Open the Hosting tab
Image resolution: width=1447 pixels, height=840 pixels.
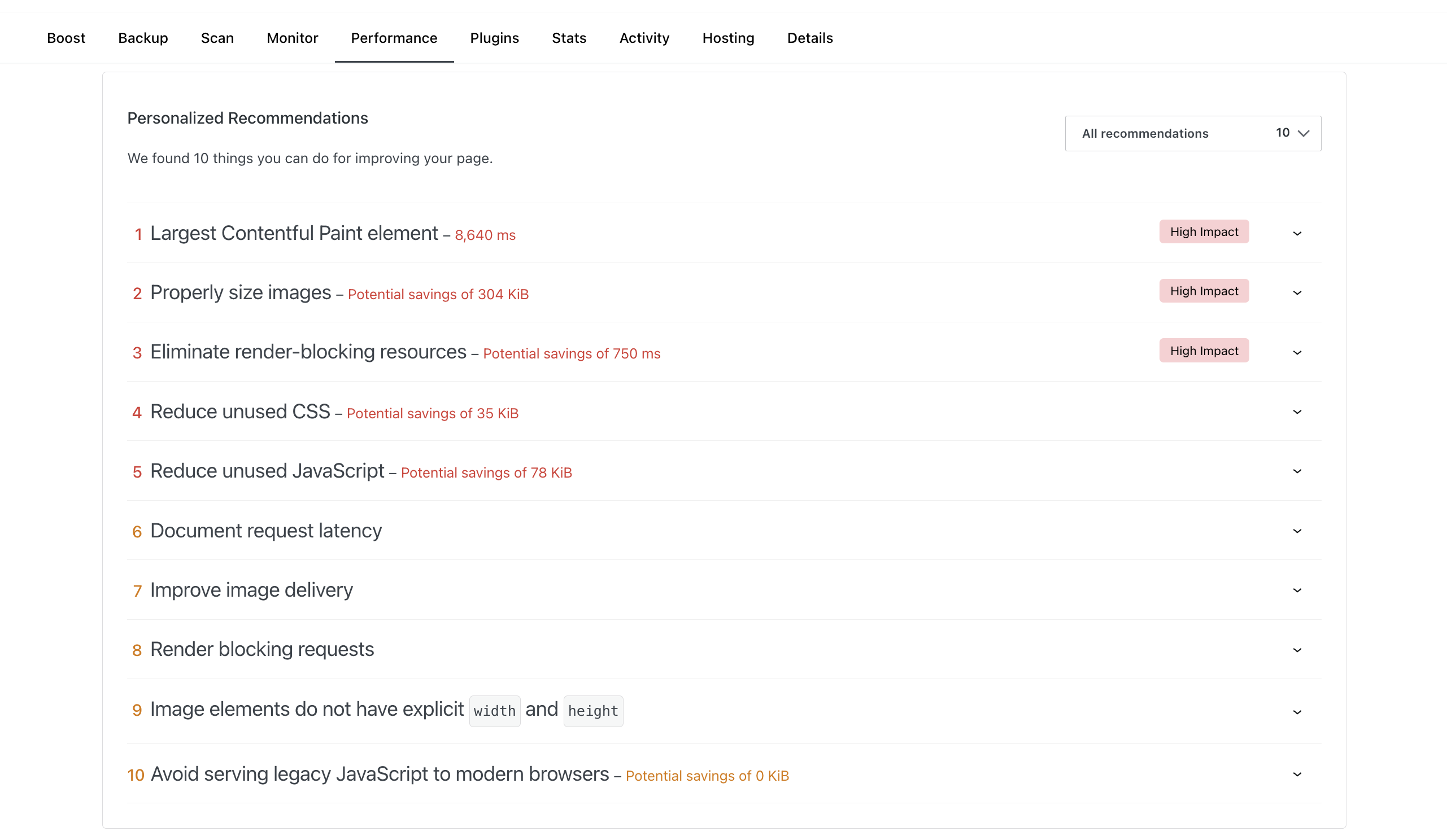pyautogui.click(x=727, y=38)
